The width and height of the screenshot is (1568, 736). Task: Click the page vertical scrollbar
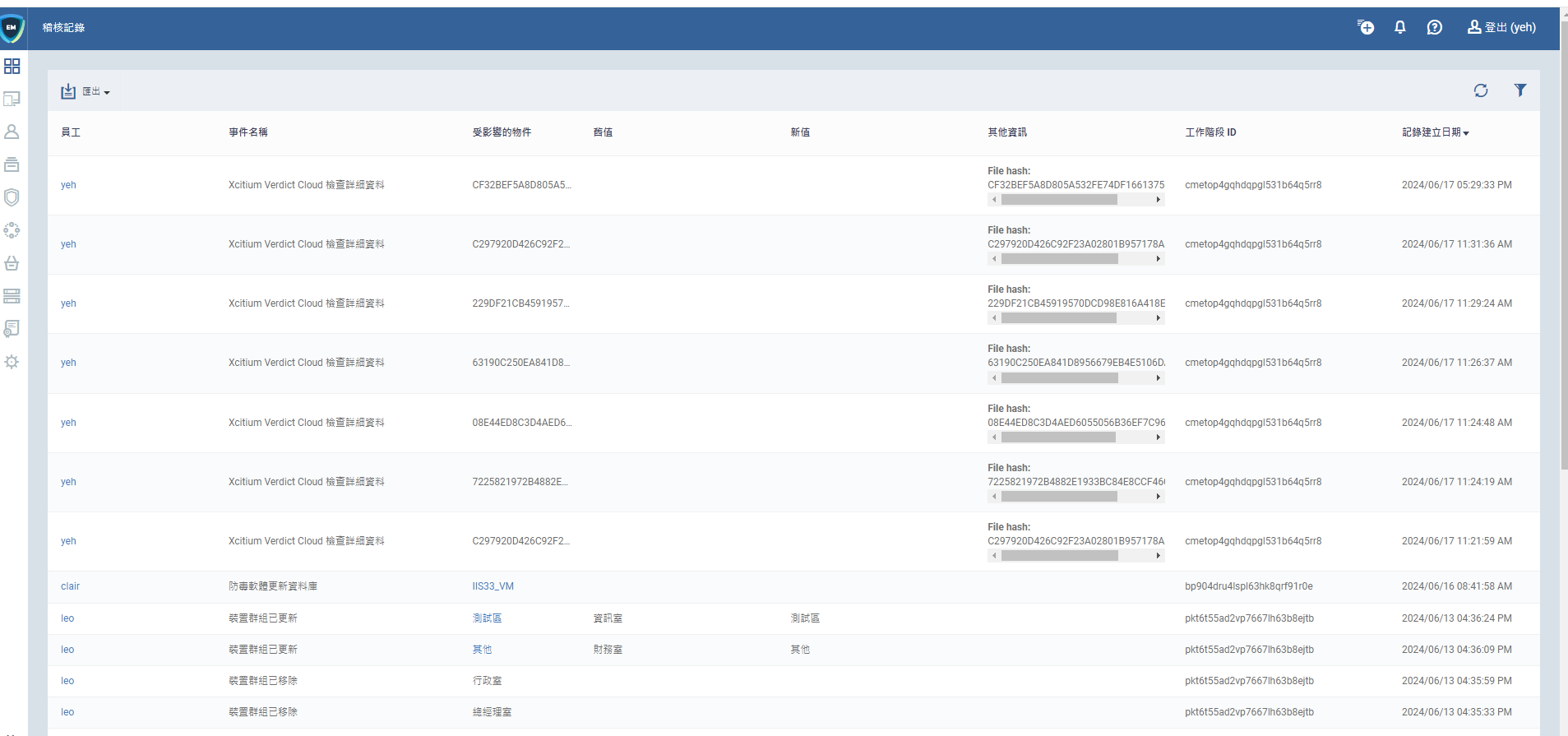pos(1564,247)
